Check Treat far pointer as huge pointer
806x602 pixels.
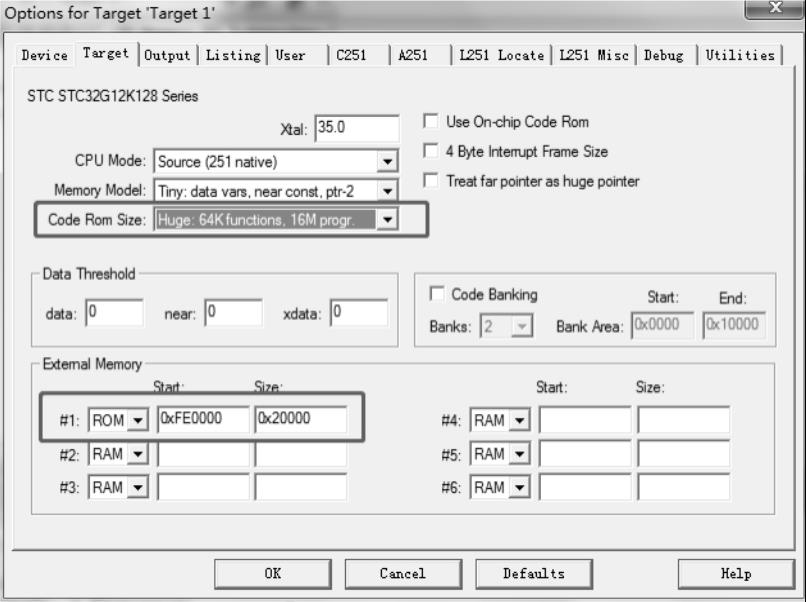432,181
